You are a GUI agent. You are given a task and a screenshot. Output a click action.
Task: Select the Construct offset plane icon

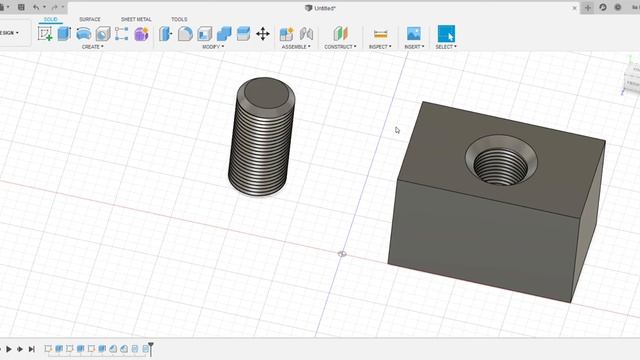point(340,34)
